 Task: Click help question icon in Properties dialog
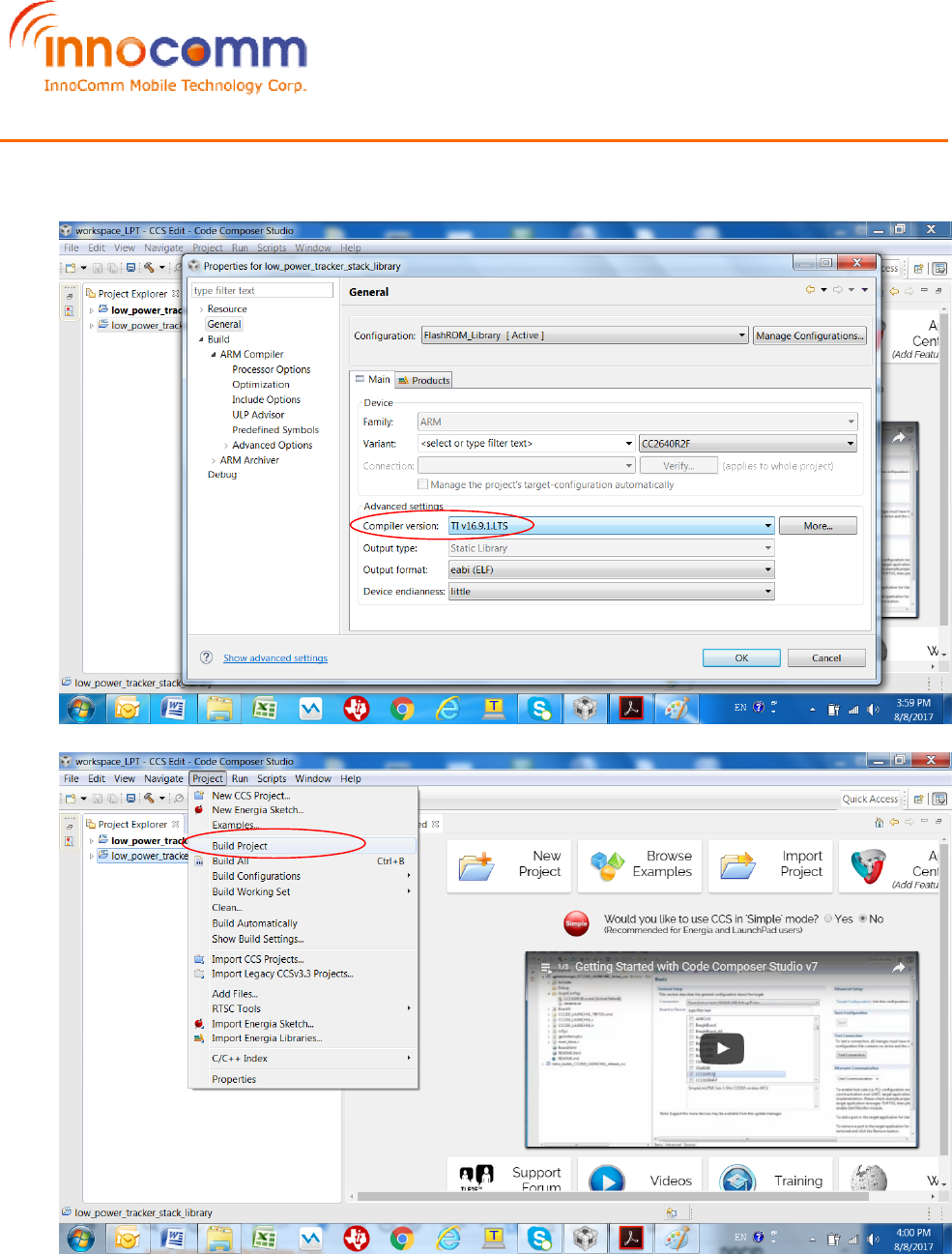pyautogui.click(x=206, y=657)
